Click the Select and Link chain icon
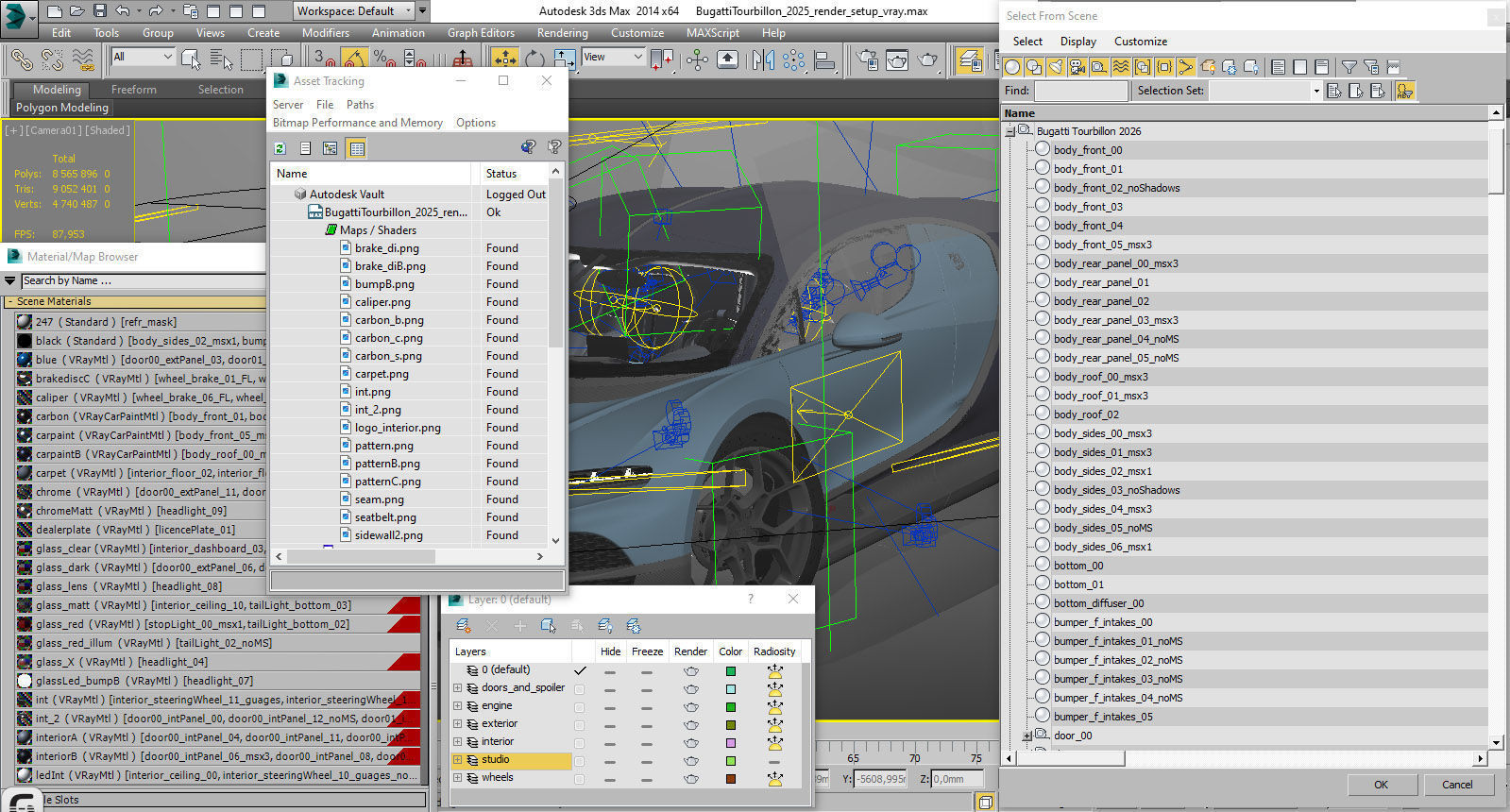This screenshot has width=1510, height=812. tap(21, 59)
